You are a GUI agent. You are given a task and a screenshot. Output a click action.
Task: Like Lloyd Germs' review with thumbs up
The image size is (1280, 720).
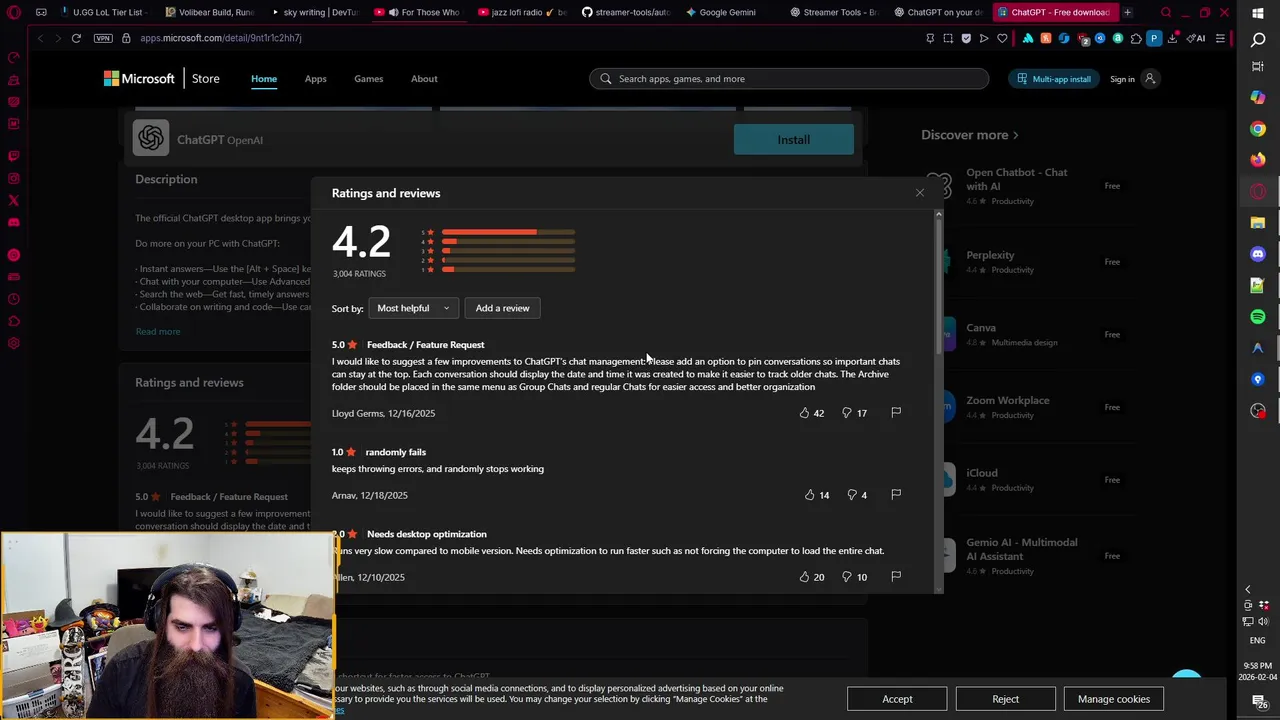tap(804, 413)
